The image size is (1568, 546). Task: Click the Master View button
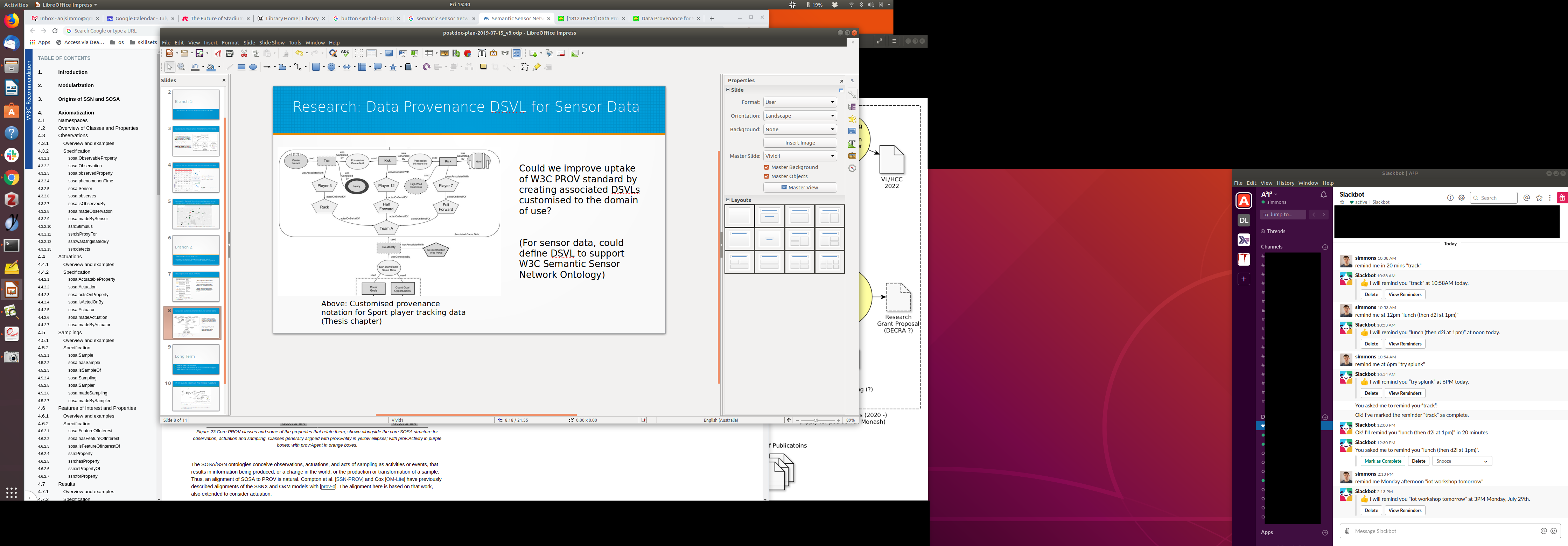(799, 188)
